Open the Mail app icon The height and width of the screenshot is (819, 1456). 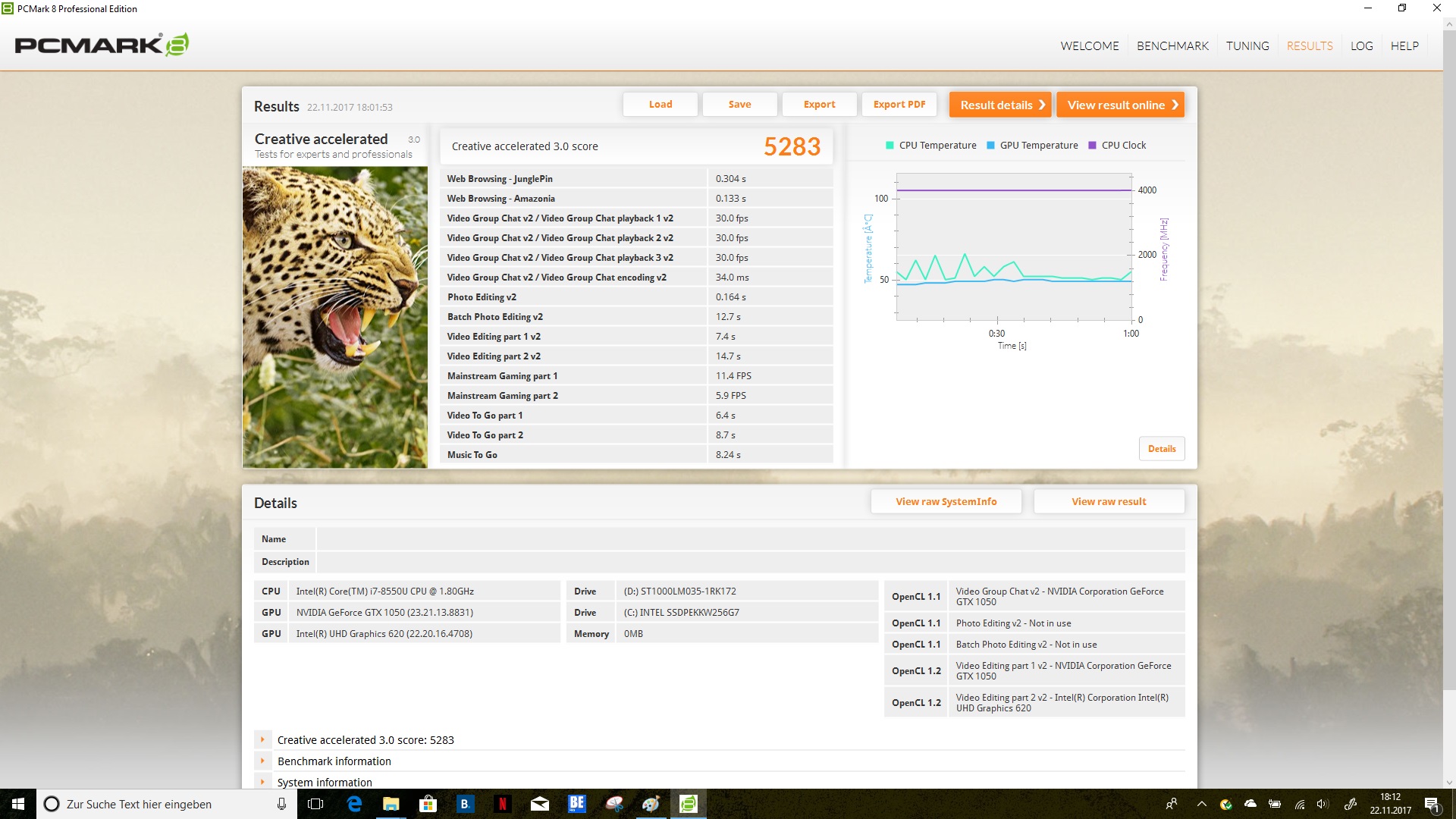pos(539,804)
